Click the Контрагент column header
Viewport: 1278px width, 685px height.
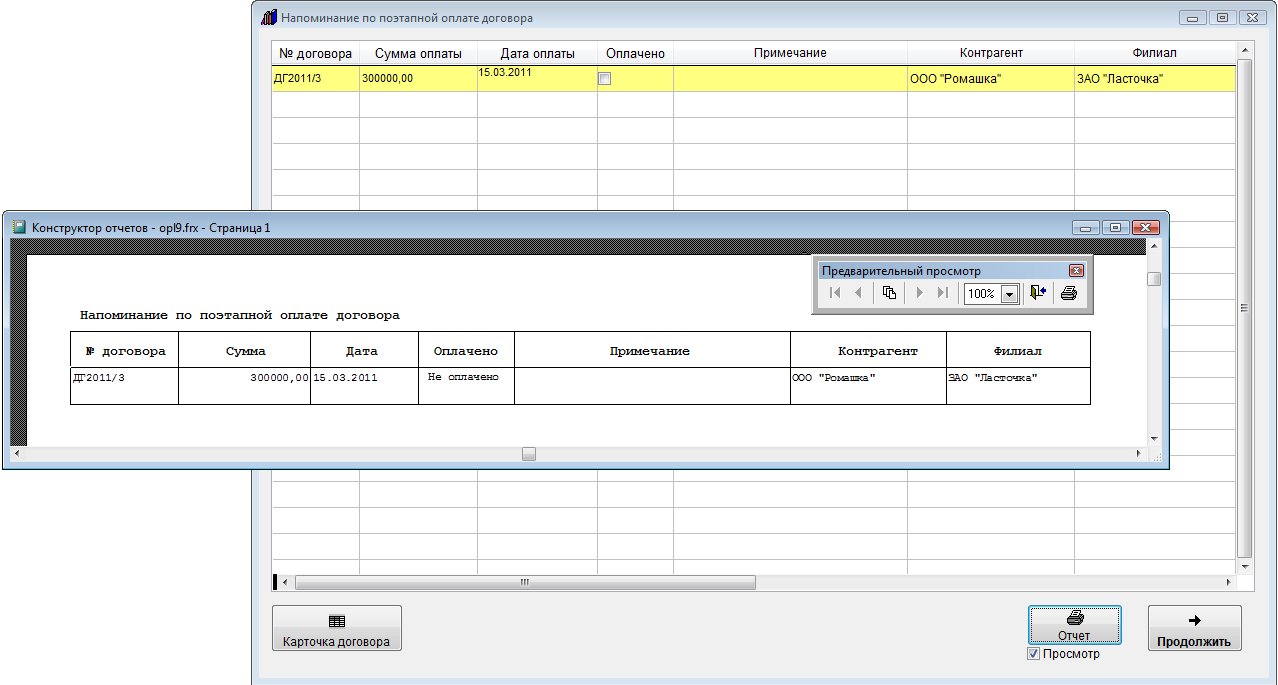click(990, 53)
